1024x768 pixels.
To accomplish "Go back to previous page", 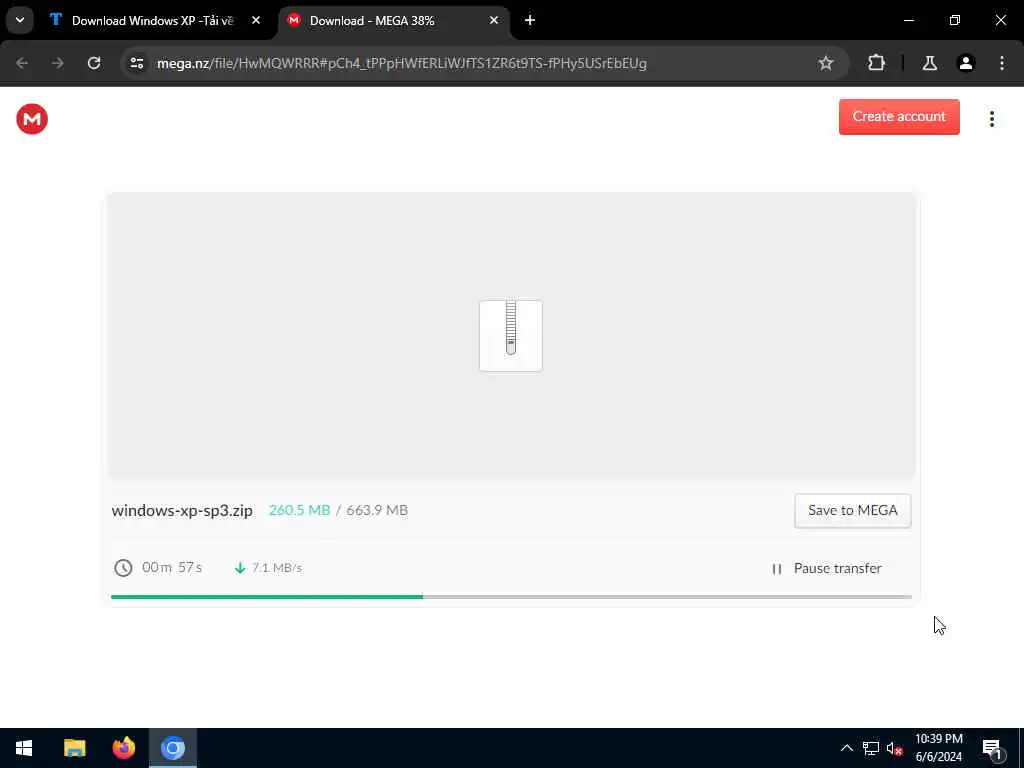I will click(22, 63).
